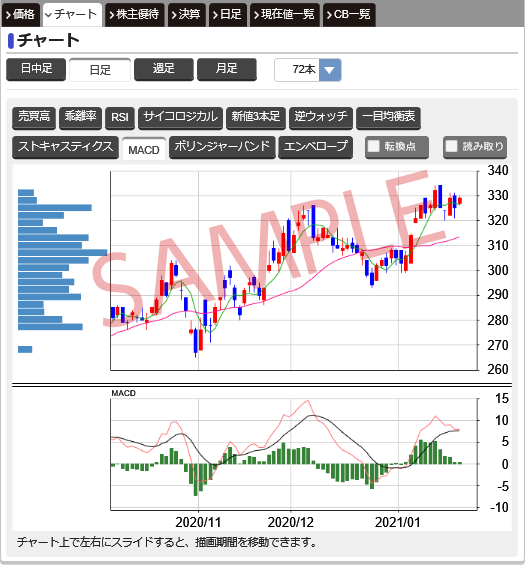
Task: Switch chart to 週足 weekly view
Action: [164, 69]
